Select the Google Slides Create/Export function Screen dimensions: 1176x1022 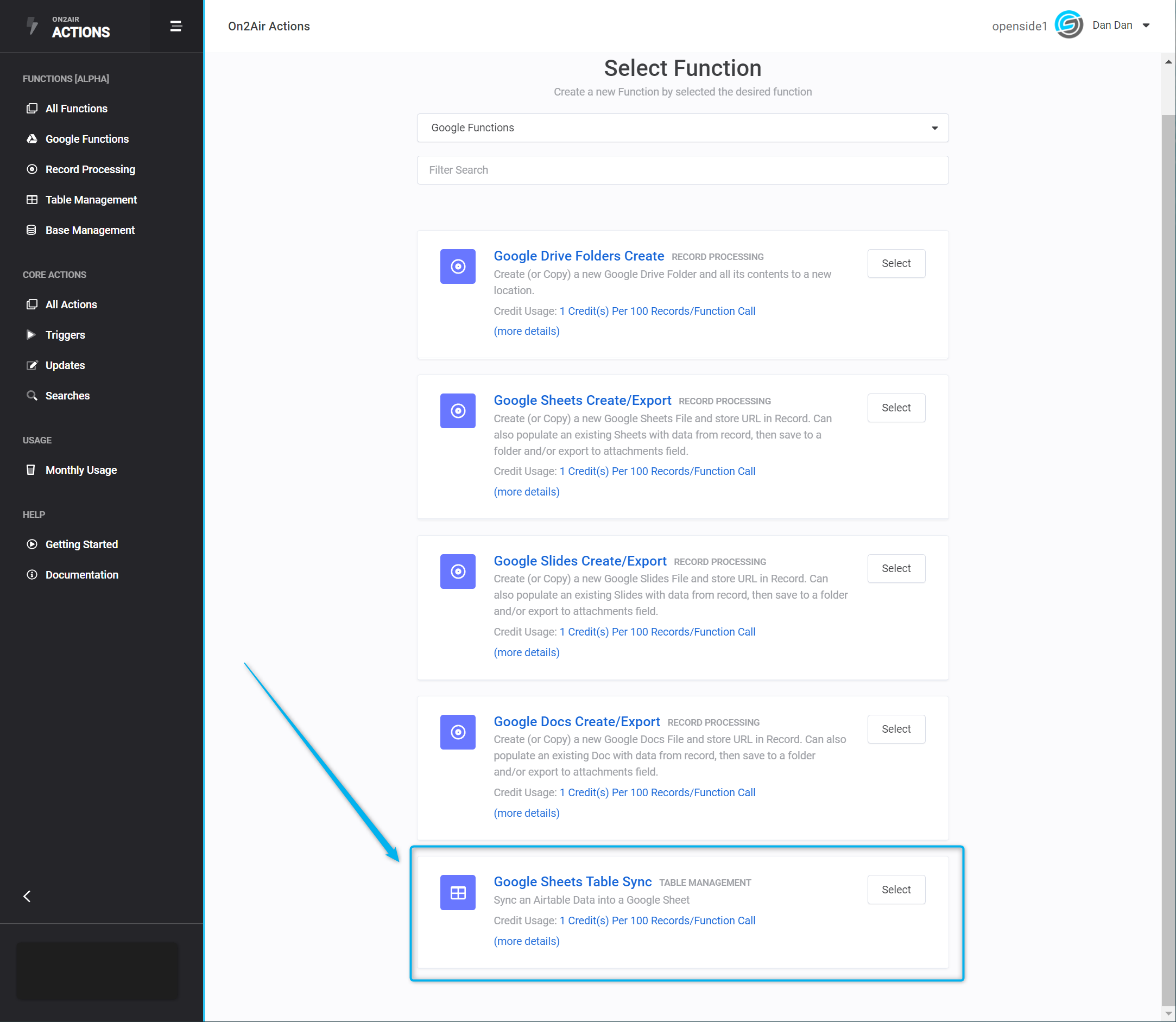tap(896, 568)
